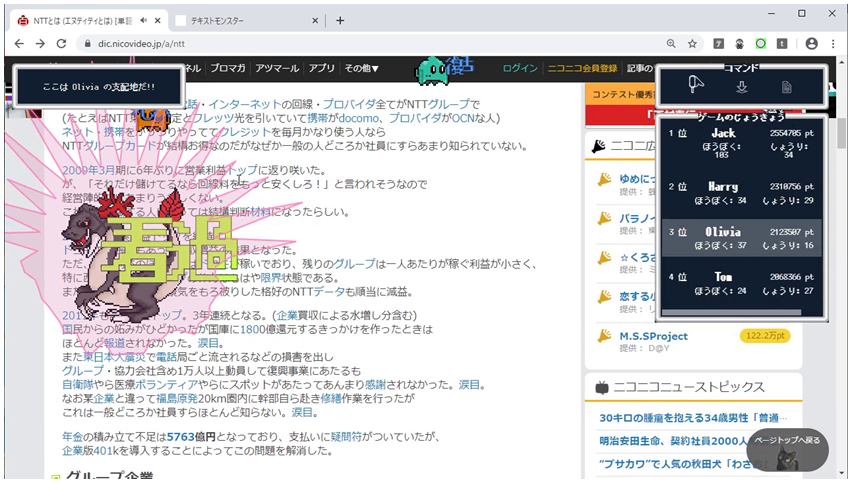Click the 福島原発 link
This screenshot has width=852, height=483.
(x=177, y=398)
